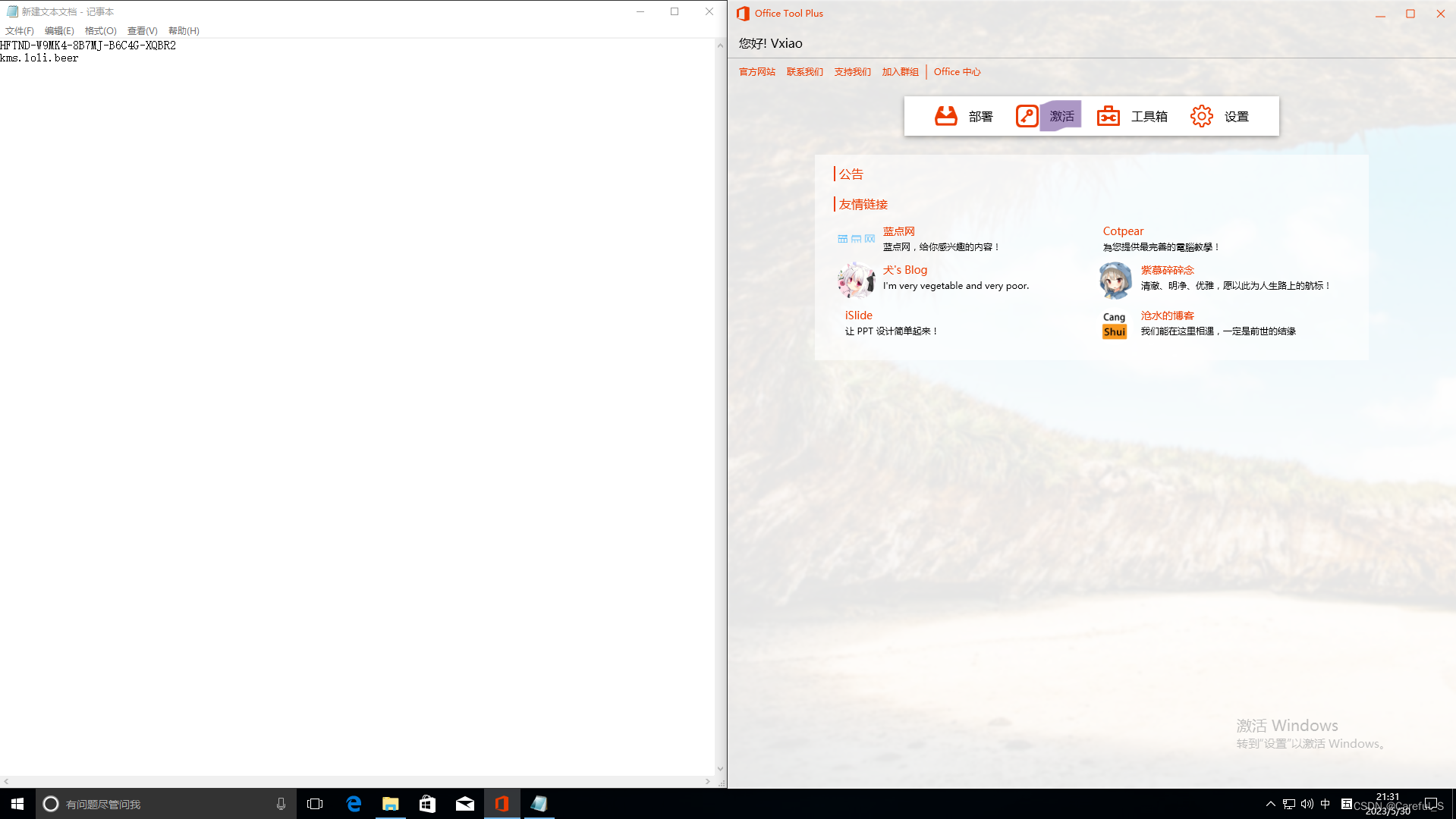Open Microsoft Store from the taskbar
This screenshot has height=819, width=1456.
(427, 804)
